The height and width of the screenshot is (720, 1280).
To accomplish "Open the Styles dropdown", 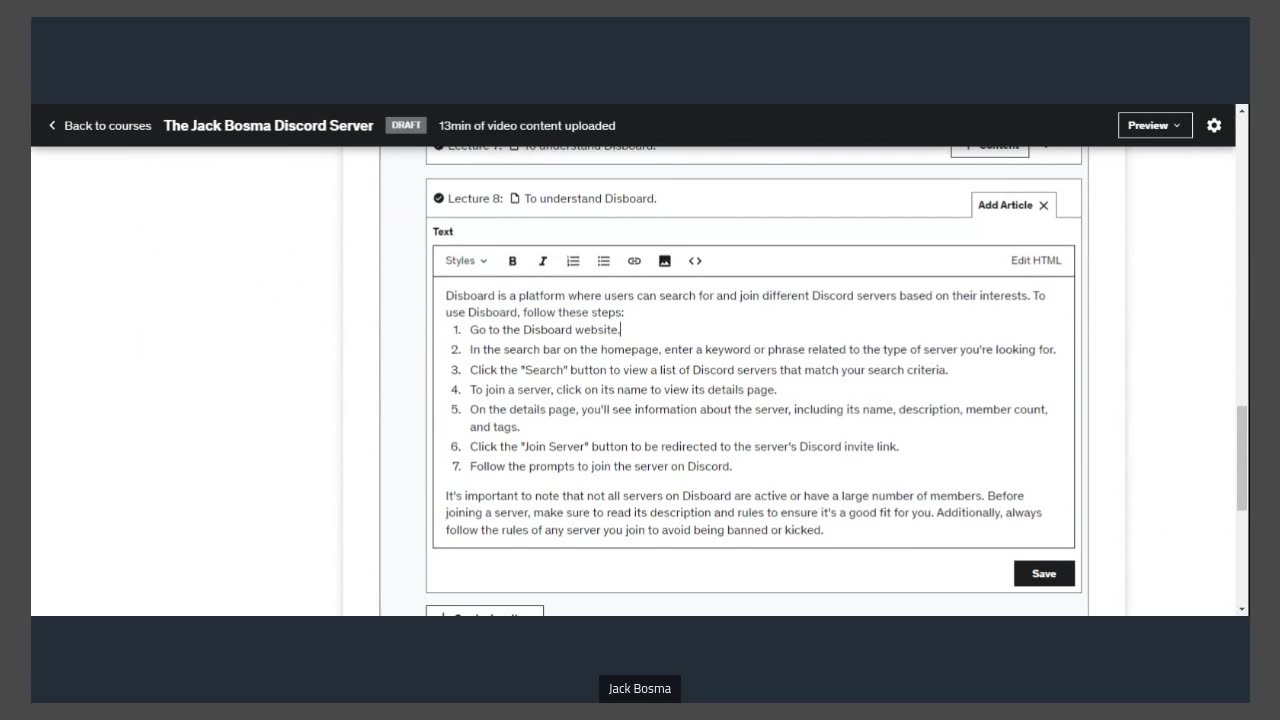I will (466, 261).
